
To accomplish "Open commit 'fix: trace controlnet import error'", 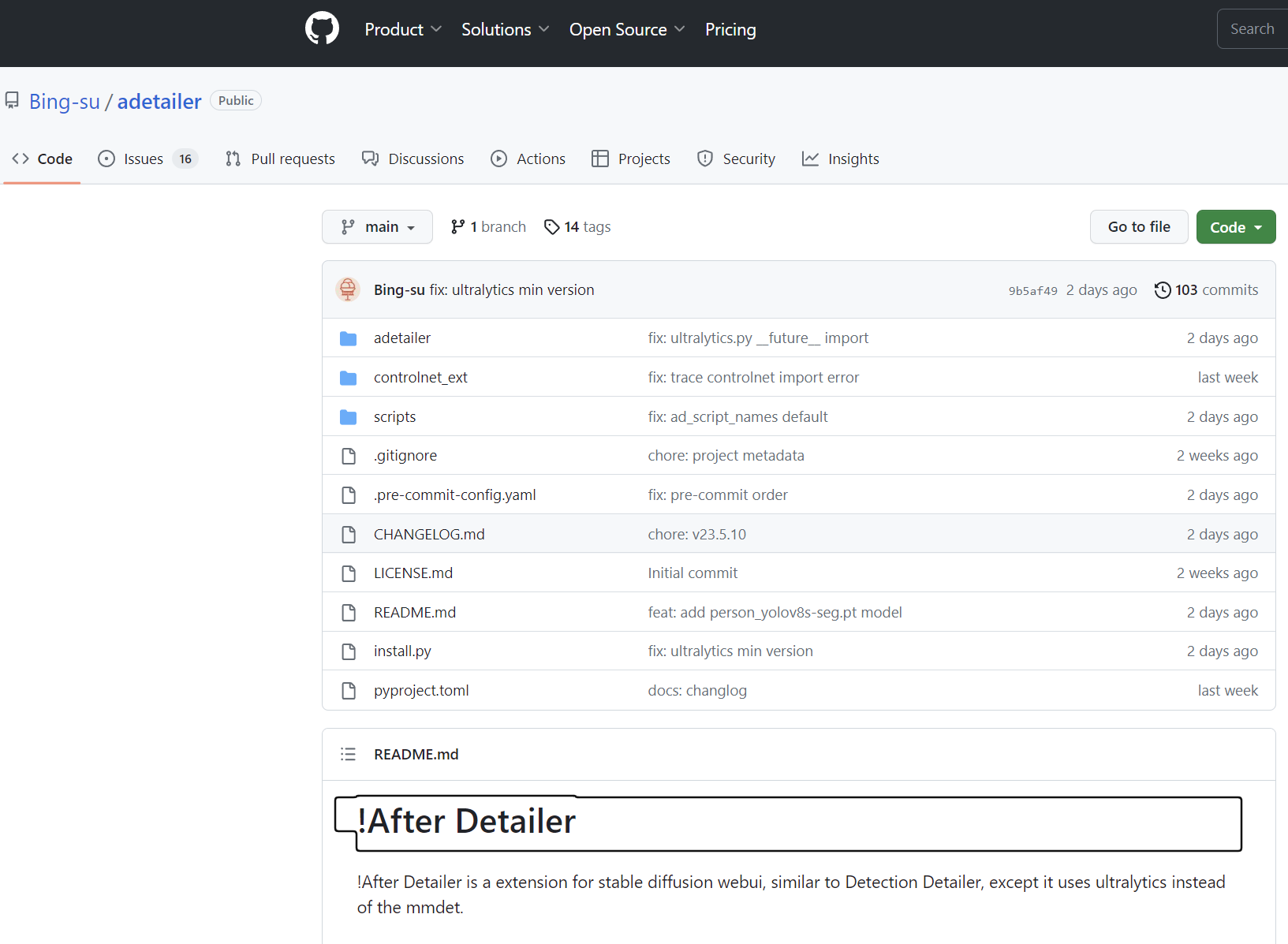I will tap(753, 377).
